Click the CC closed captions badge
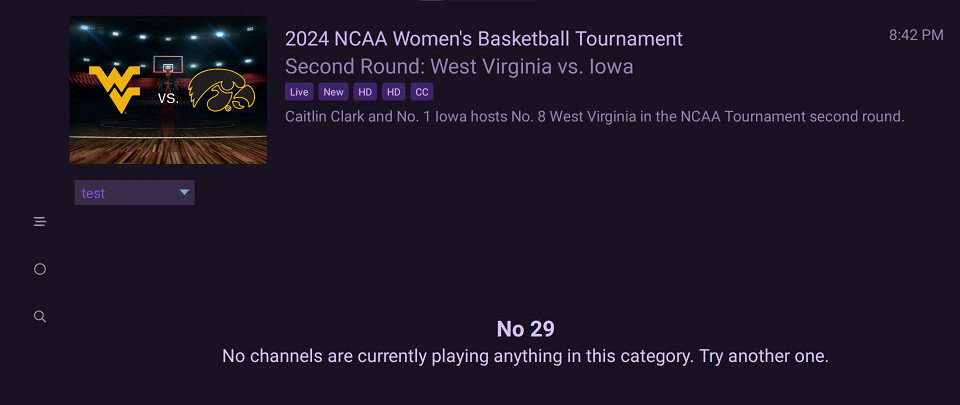 (x=422, y=92)
